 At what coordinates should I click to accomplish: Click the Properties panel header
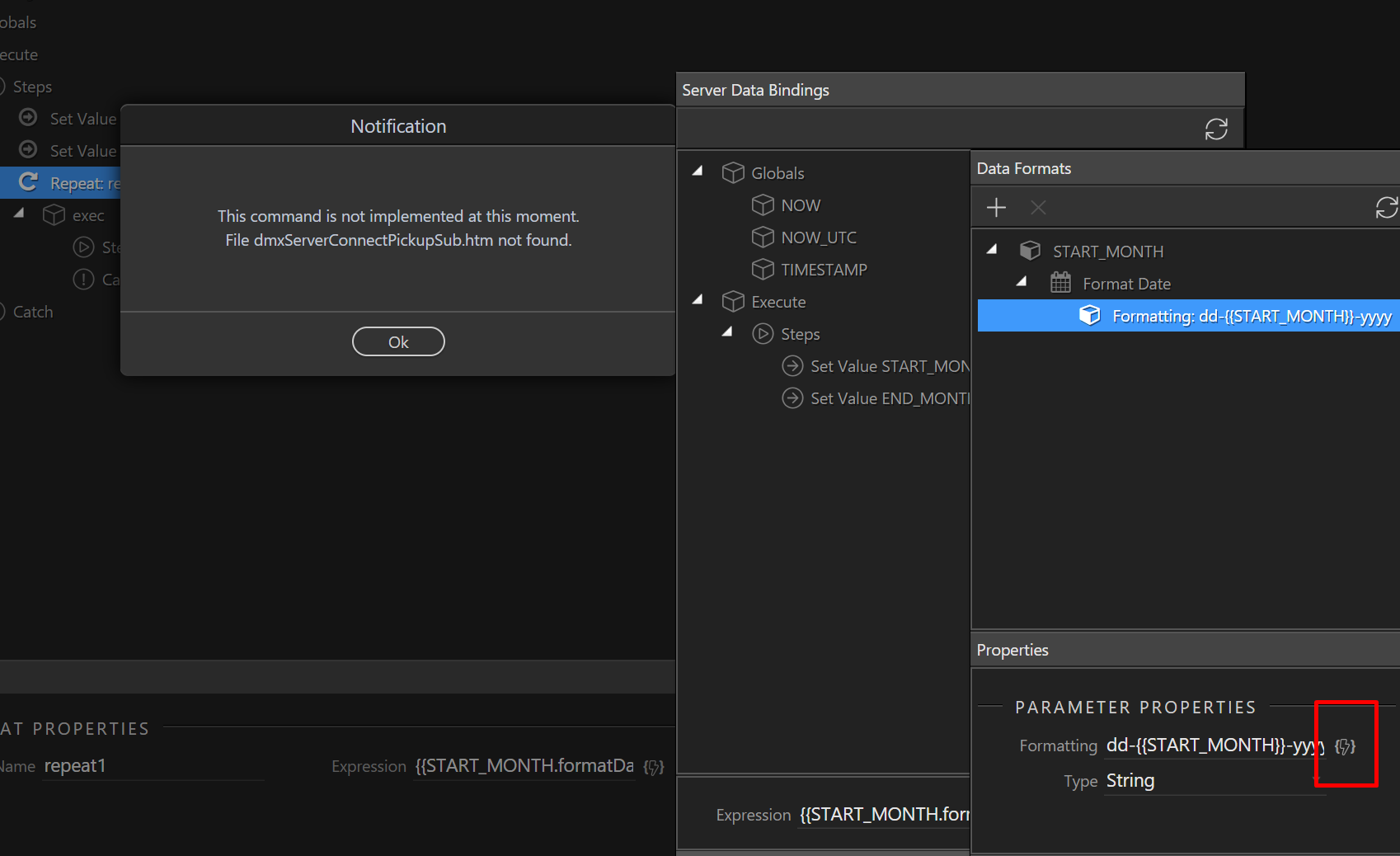[1186, 650]
